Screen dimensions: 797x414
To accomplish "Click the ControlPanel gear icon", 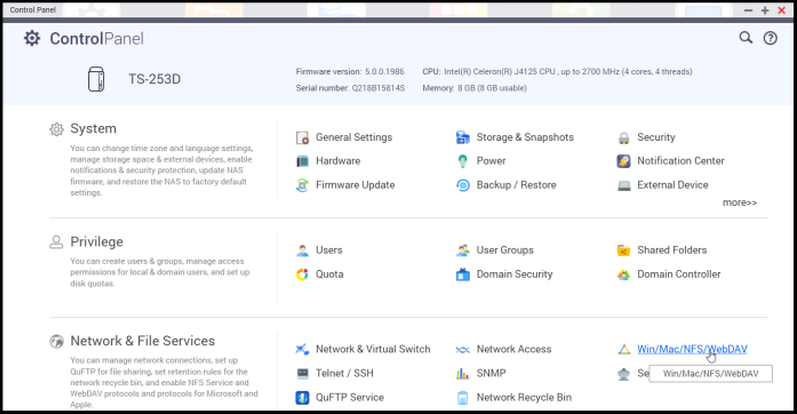I will coord(32,38).
